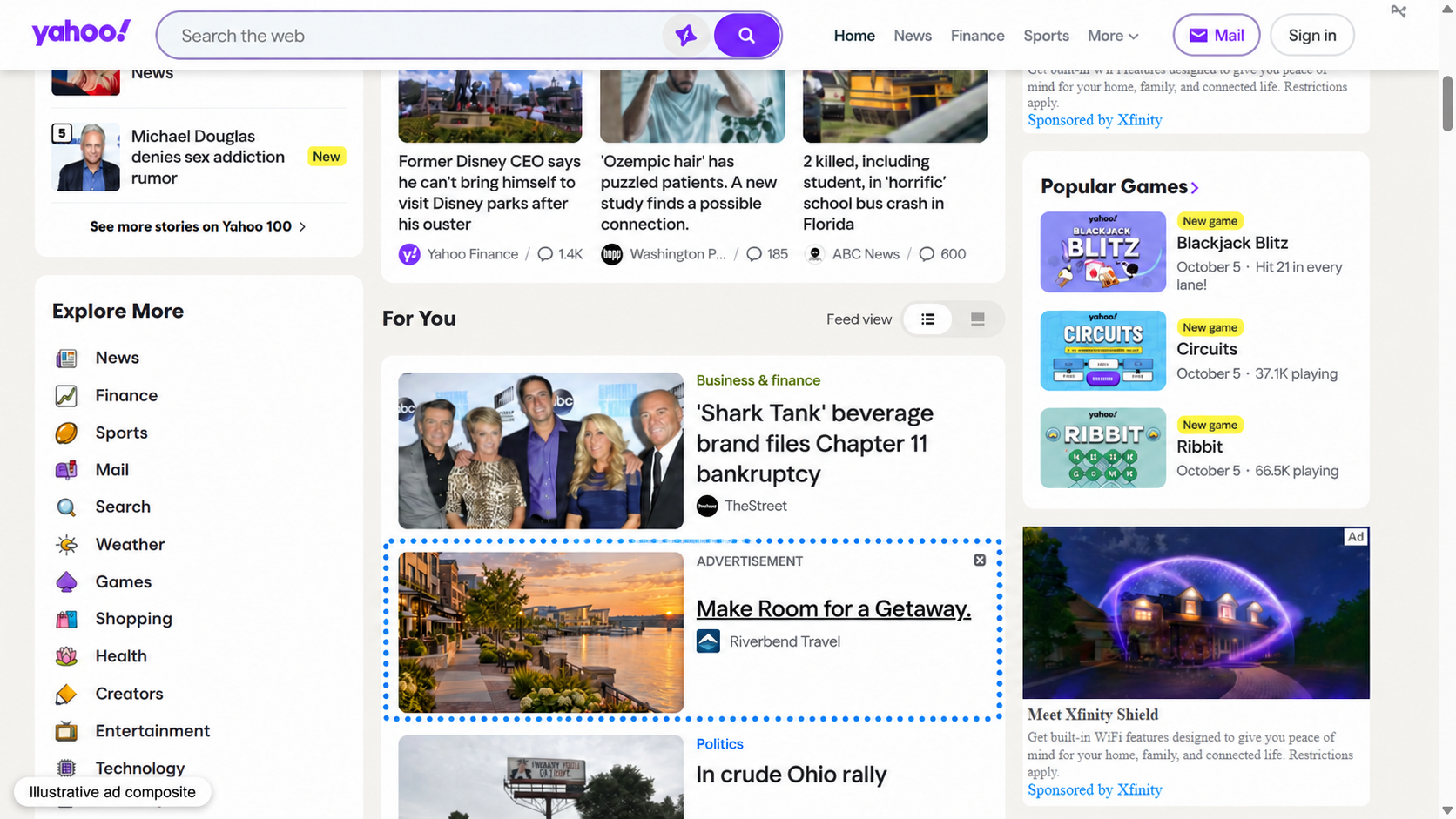Click the Games spade icon in sidebar

pyautogui.click(x=66, y=582)
